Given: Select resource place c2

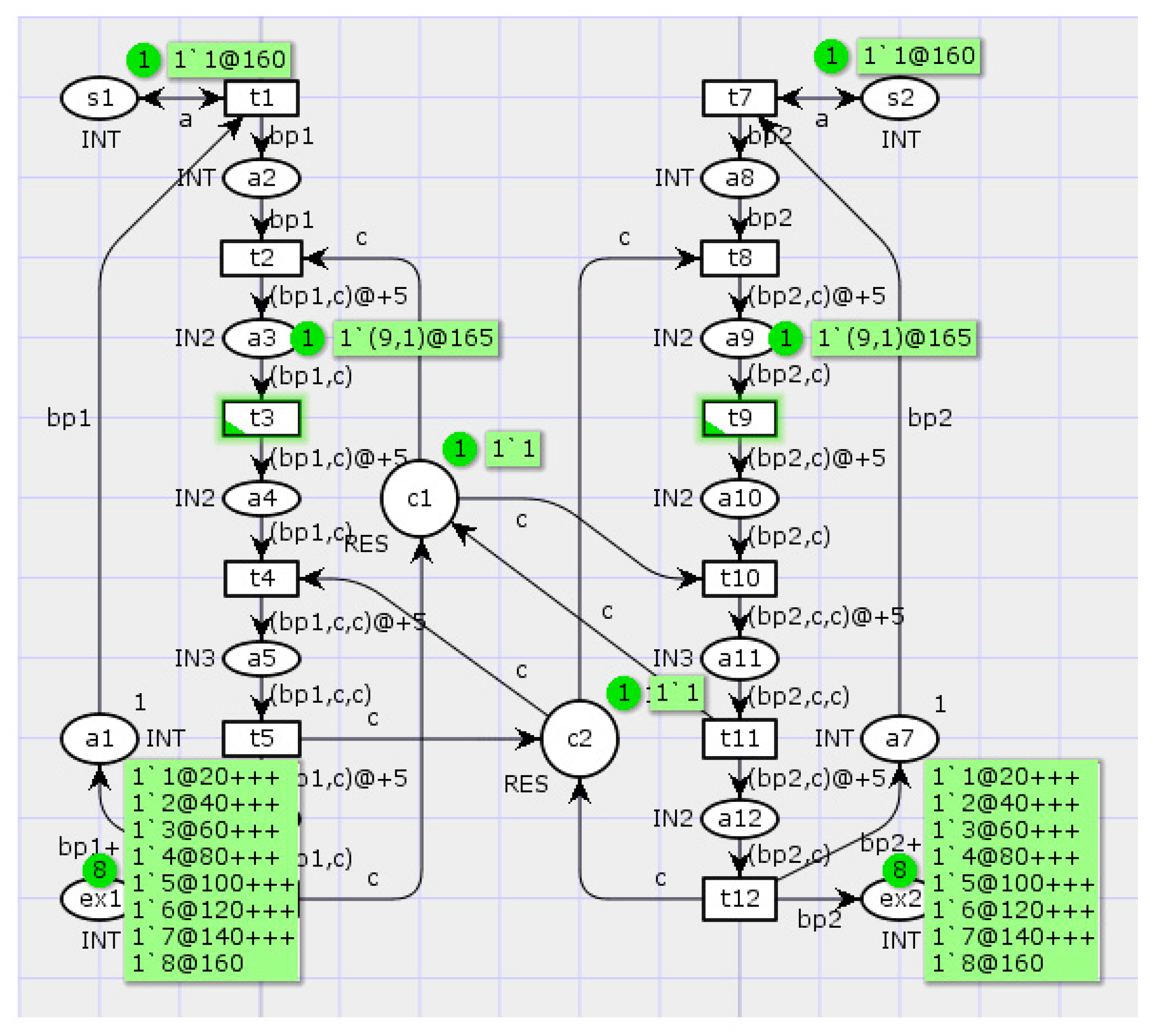Looking at the screenshot, I should pyautogui.click(x=579, y=739).
